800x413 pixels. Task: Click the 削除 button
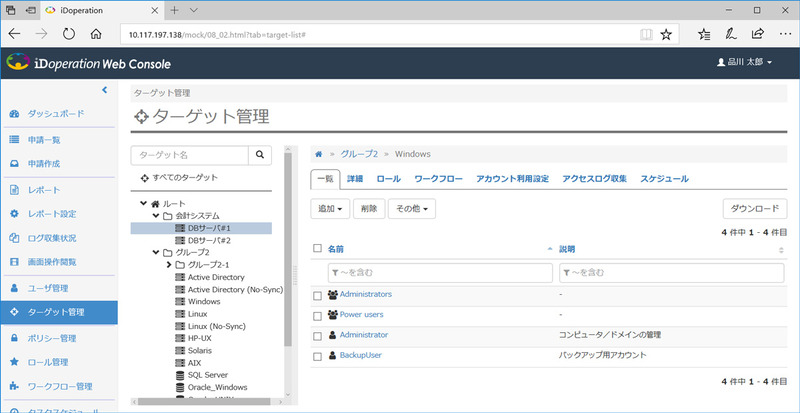click(369, 209)
